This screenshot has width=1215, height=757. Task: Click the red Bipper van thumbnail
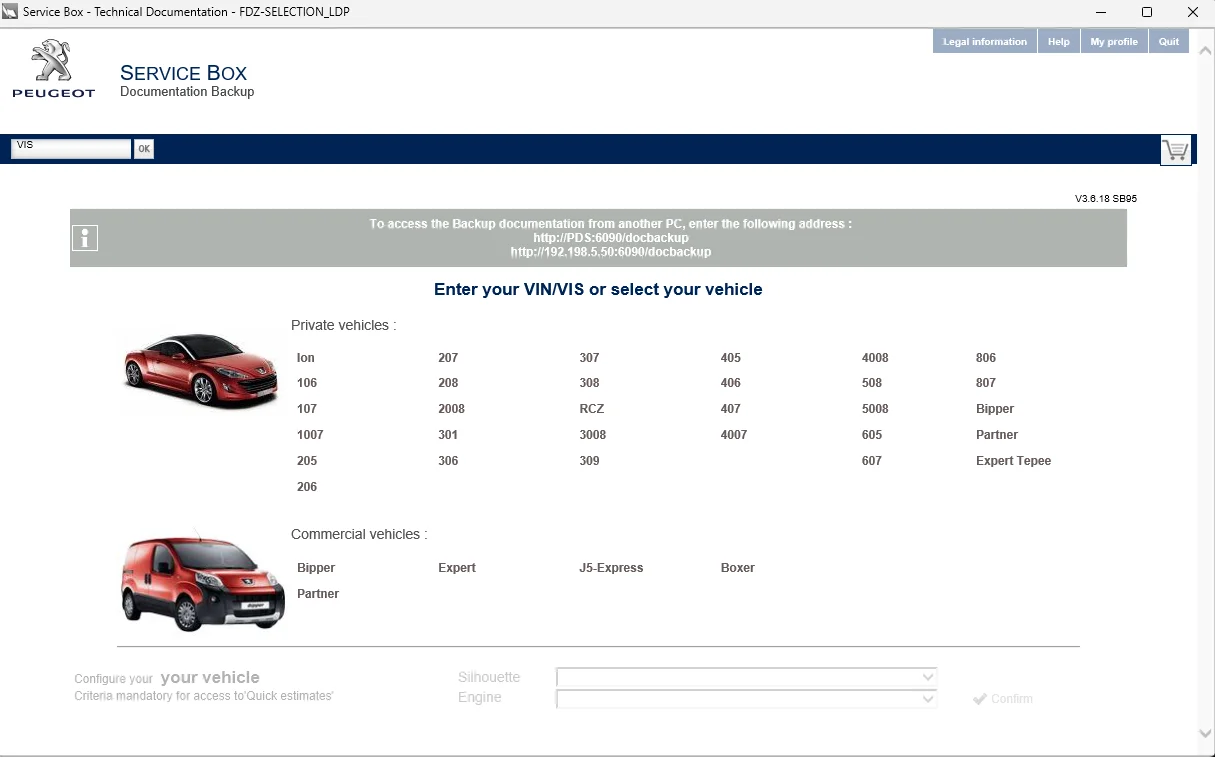[203, 583]
